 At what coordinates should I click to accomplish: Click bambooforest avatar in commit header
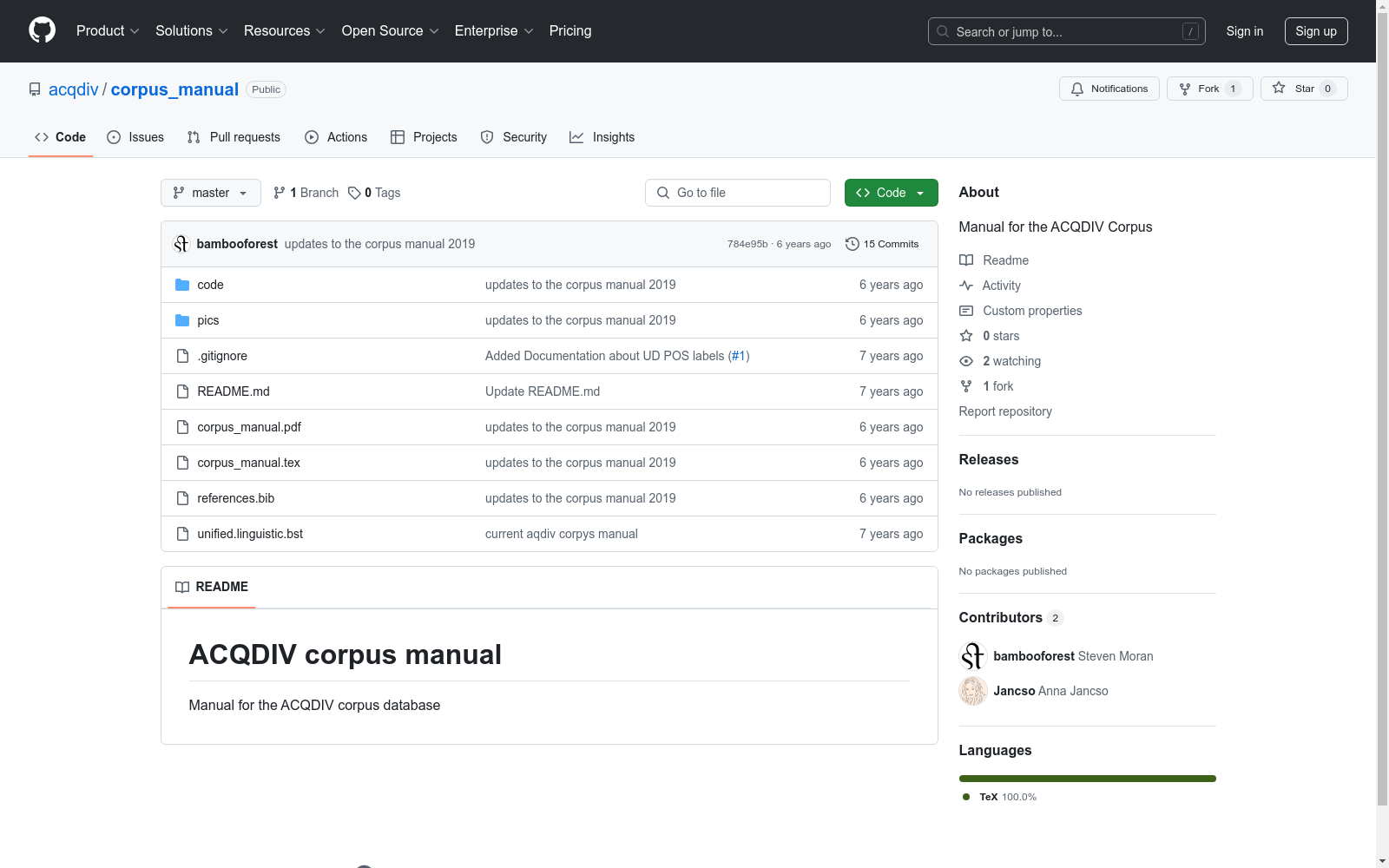coord(181,244)
